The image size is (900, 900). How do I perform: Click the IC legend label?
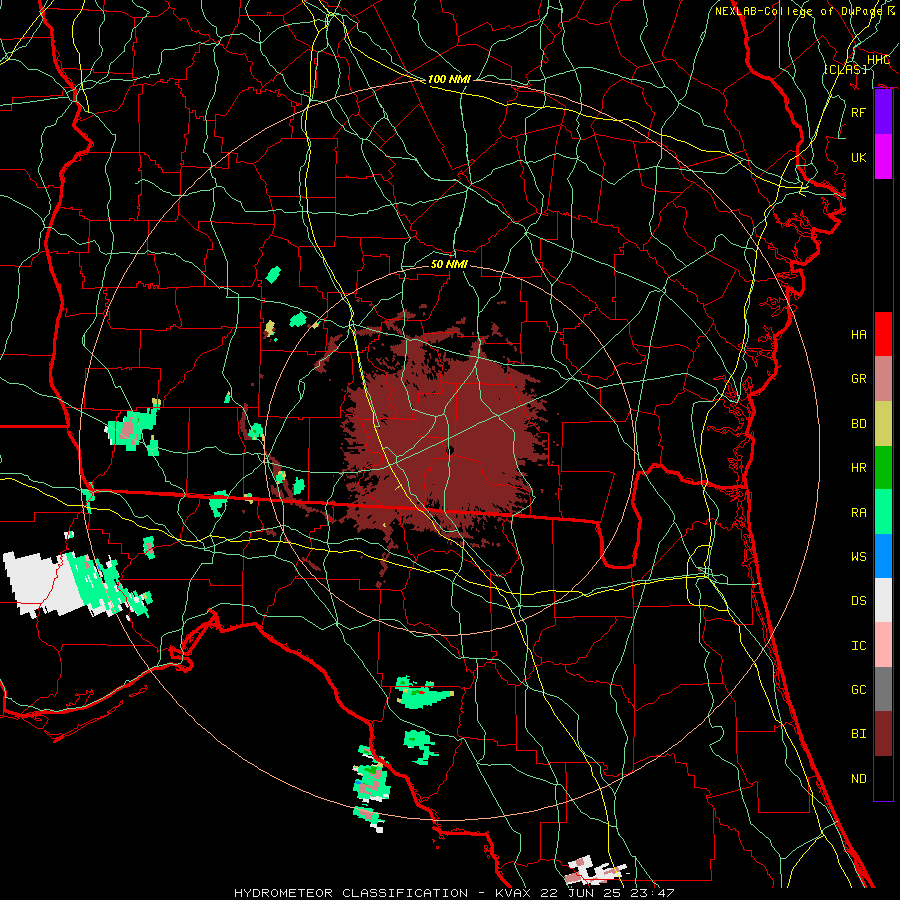858,645
